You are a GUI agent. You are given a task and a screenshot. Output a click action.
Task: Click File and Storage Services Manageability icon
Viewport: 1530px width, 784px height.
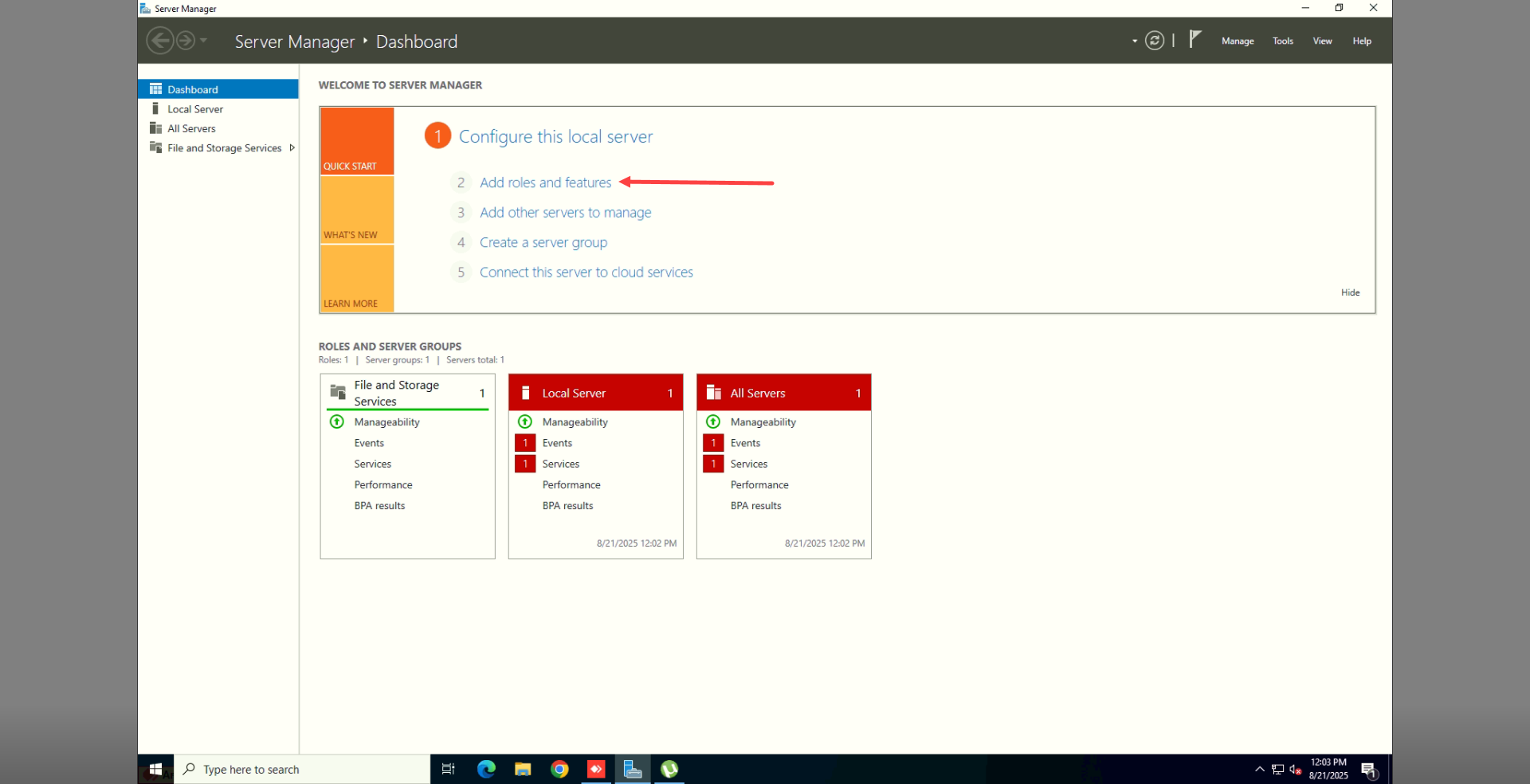click(337, 422)
